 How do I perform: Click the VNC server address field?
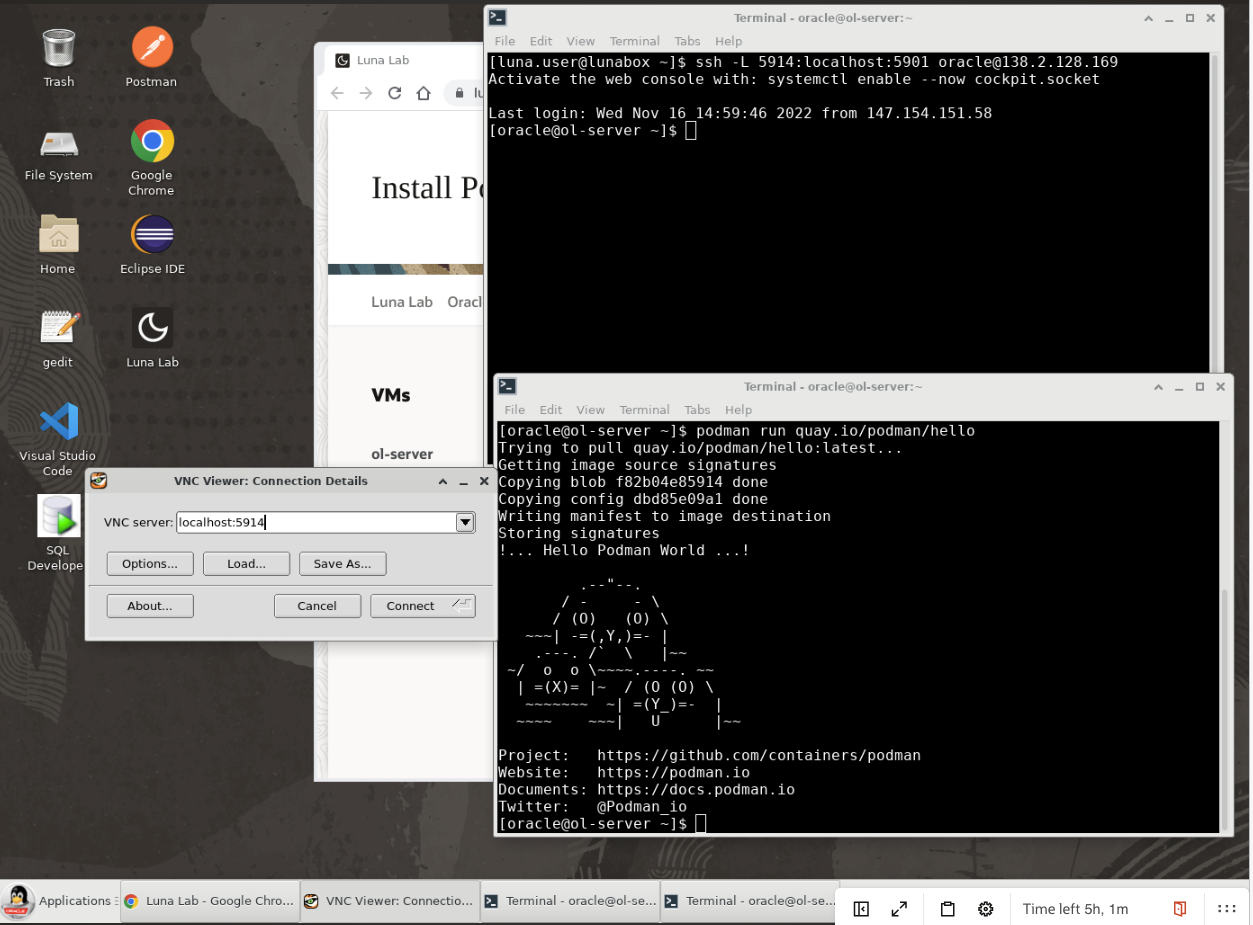tap(316, 522)
